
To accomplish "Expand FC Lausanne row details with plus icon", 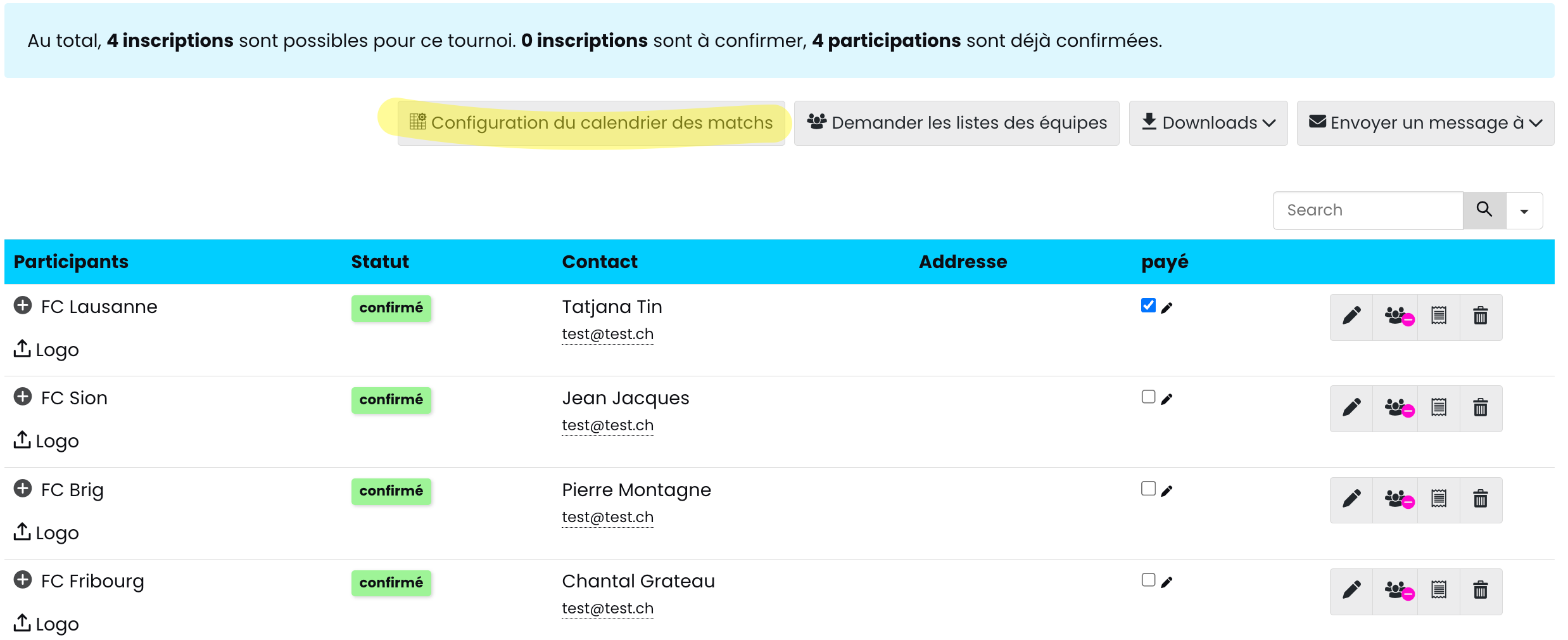I will 23,305.
